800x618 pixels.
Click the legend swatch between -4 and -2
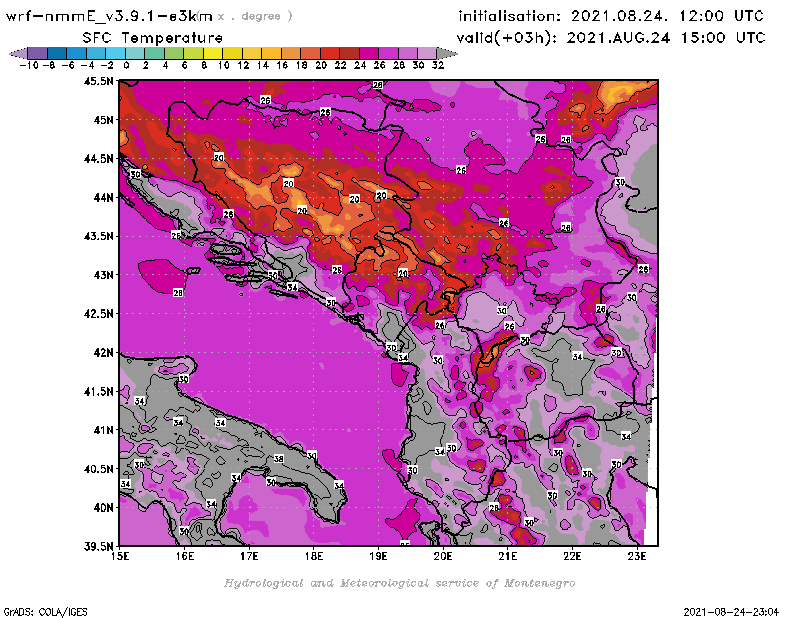click(x=96, y=53)
